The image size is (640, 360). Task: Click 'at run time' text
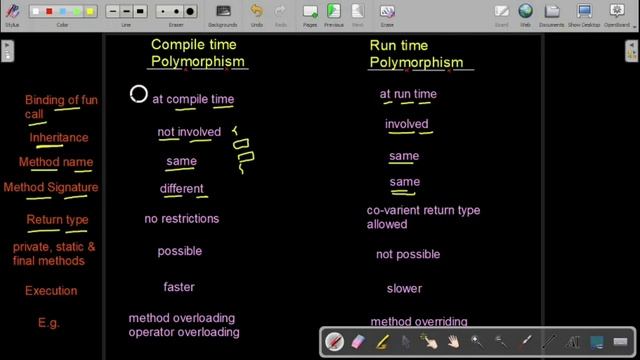click(408, 94)
